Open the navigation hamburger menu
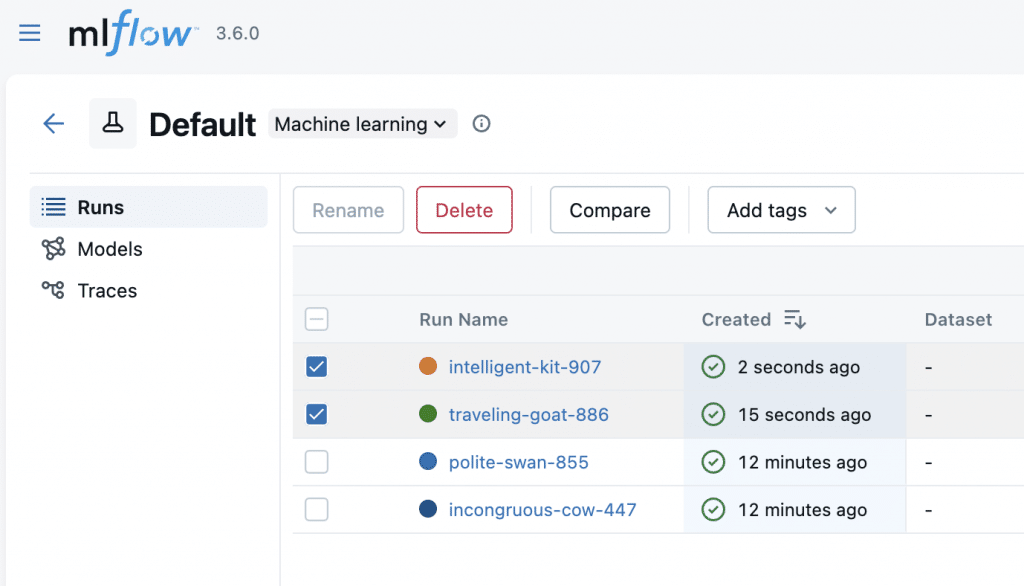The width and height of the screenshot is (1024, 586). pos(29,32)
